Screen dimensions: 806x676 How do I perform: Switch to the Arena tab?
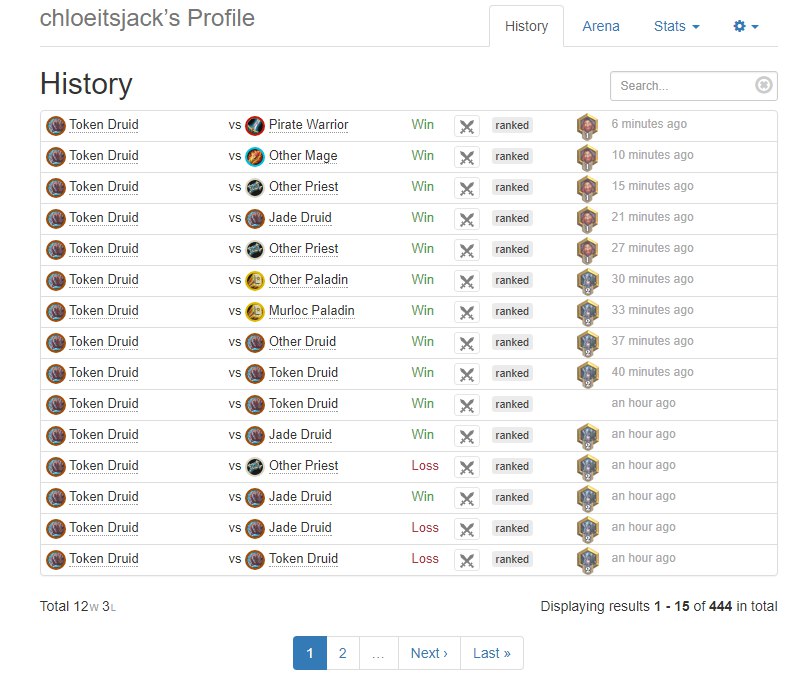coord(601,26)
